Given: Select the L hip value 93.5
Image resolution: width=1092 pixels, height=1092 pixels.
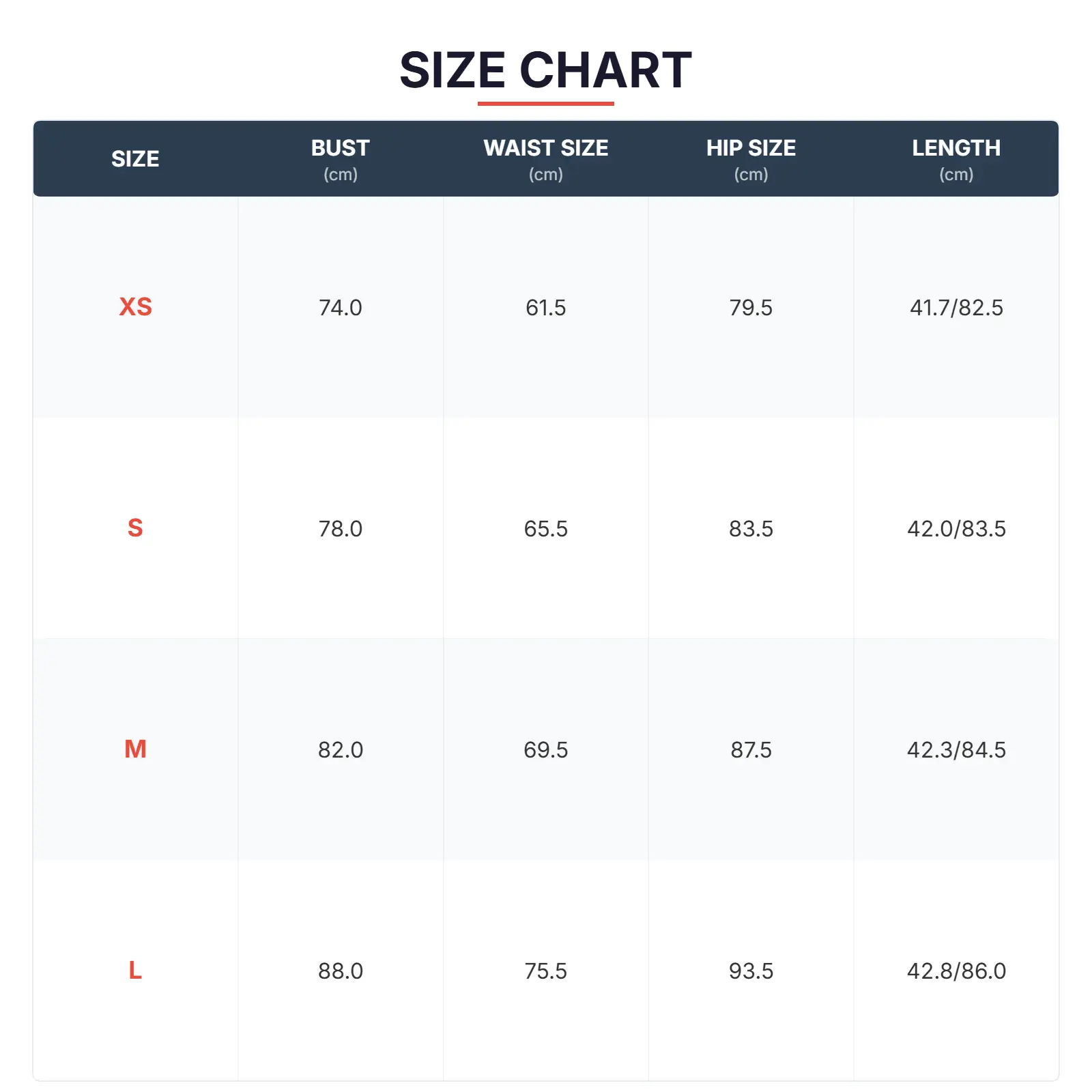Looking at the screenshot, I should [751, 971].
